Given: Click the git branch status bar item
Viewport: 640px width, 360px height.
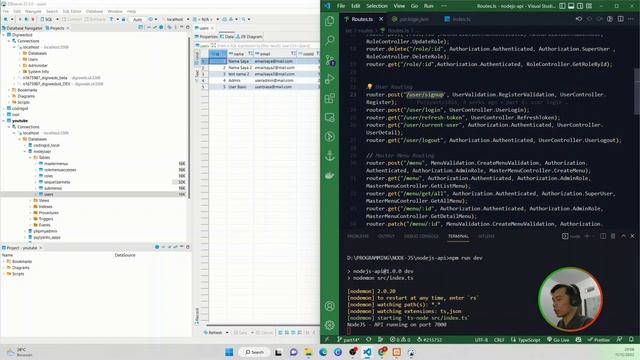Looking at the screenshot, I should pos(348,340).
